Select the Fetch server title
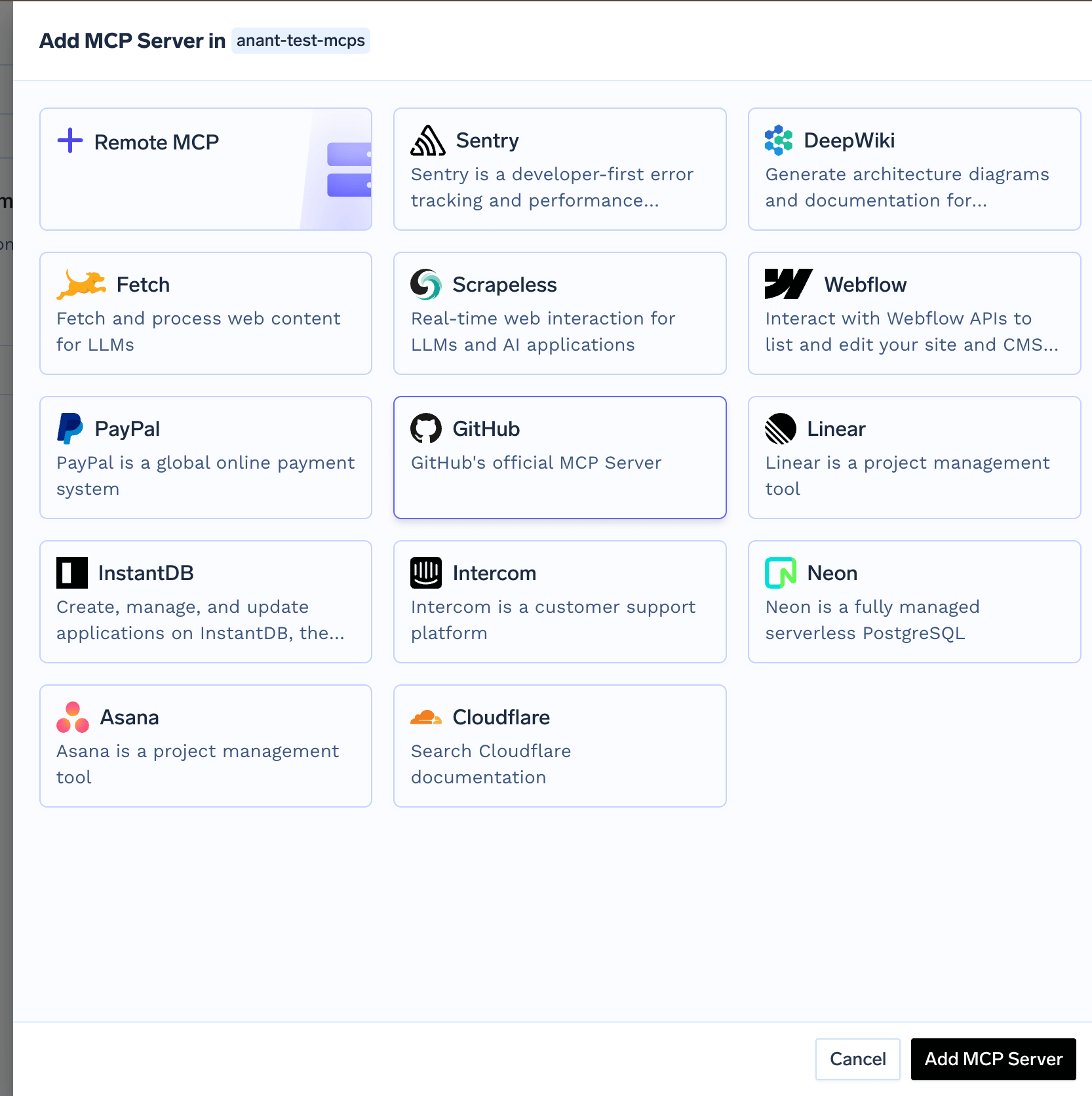 click(143, 284)
